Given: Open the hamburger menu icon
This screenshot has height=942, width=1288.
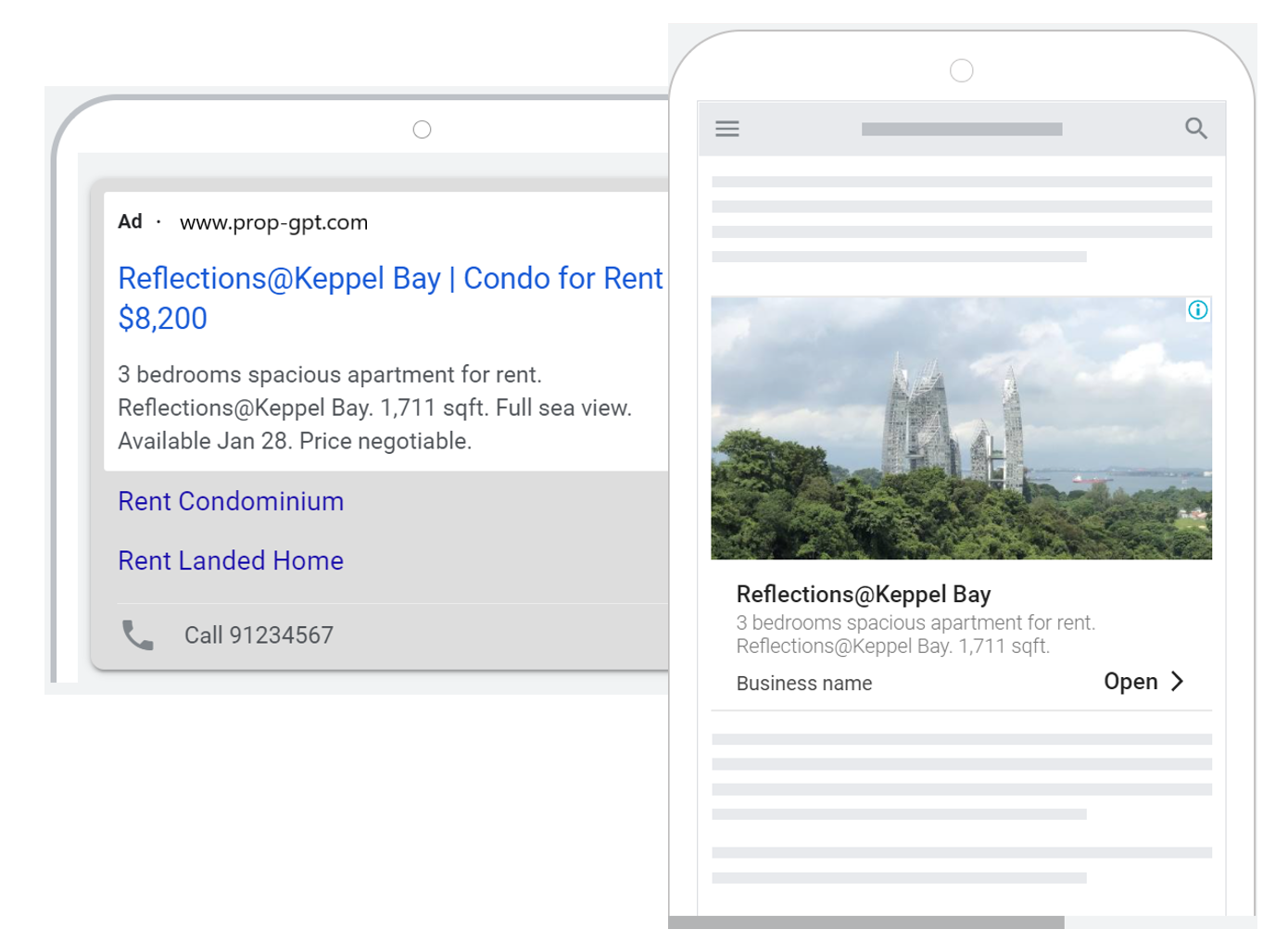Looking at the screenshot, I should click(727, 129).
